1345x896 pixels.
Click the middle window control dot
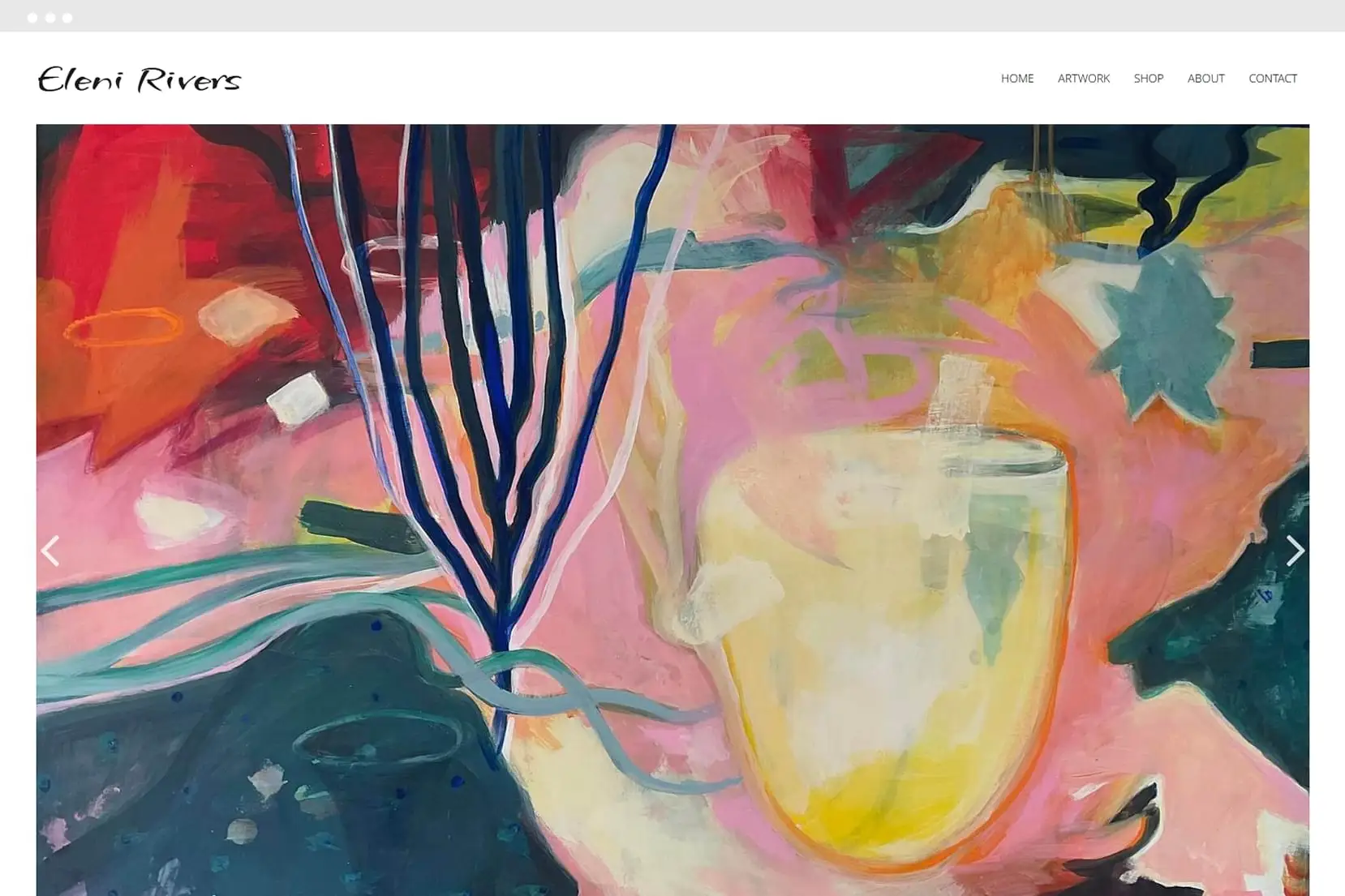[x=50, y=18]
